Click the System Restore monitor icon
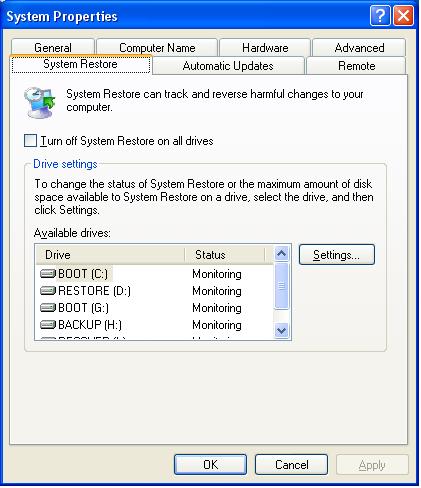 [x=39, y=102]
